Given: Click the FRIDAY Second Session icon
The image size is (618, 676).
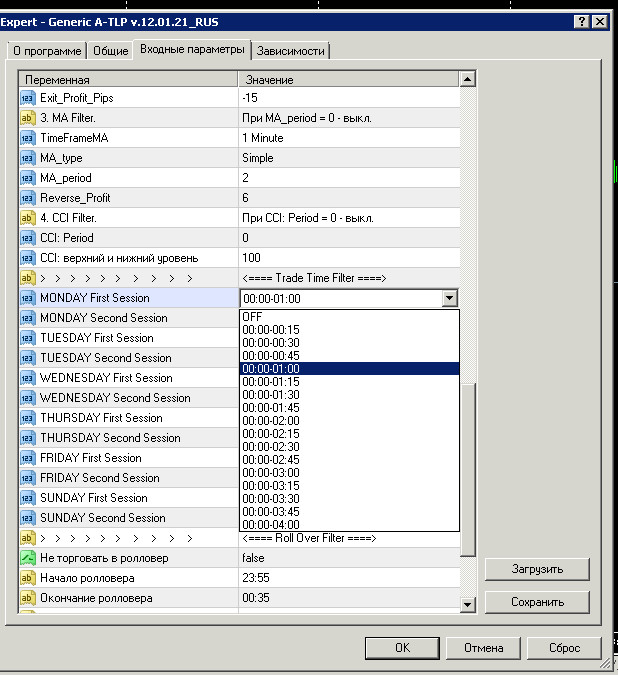Looking at the screenshot, I should tap(27, 478).
